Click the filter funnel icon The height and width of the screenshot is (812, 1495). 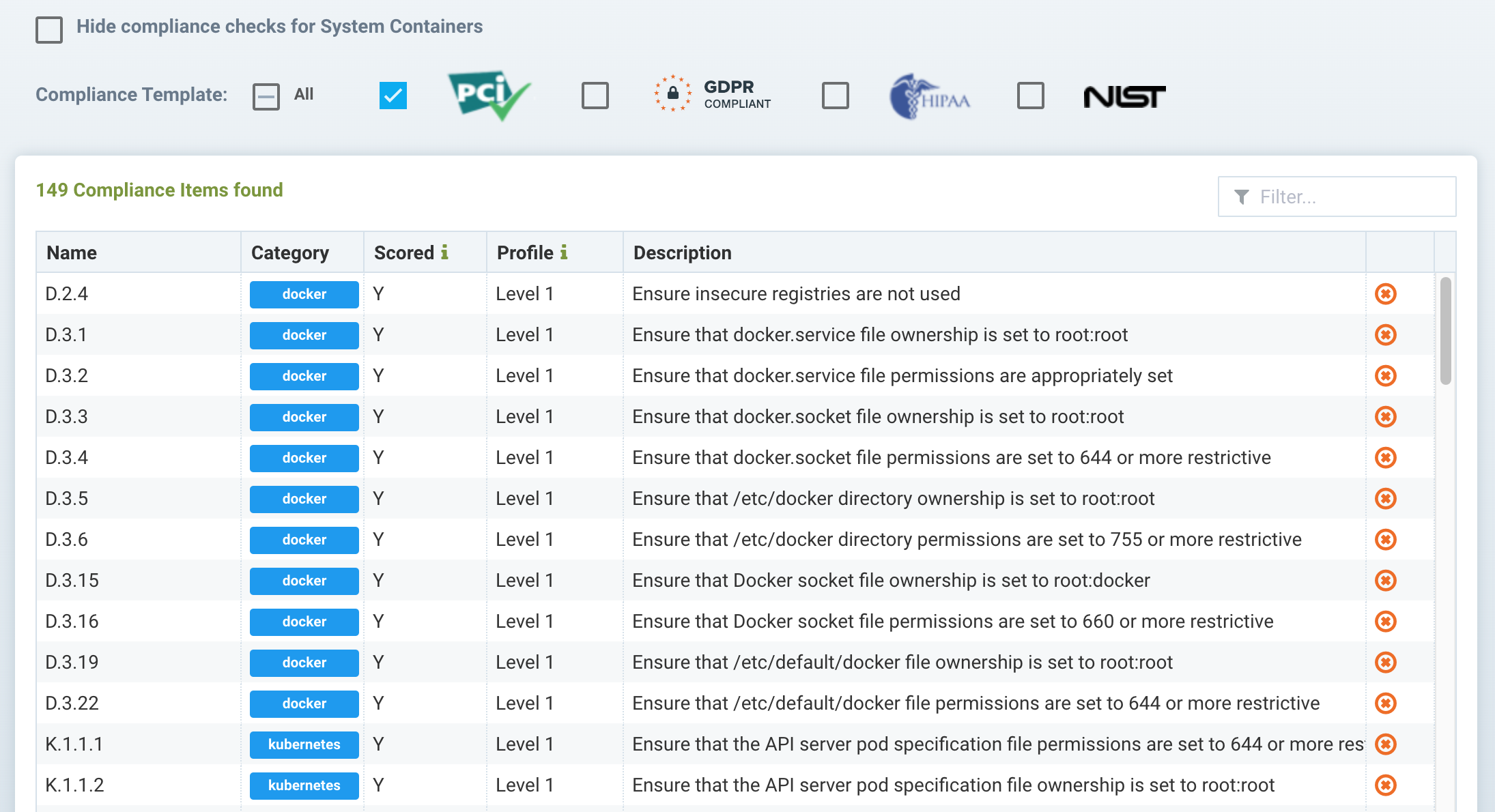pos(1242,197)
